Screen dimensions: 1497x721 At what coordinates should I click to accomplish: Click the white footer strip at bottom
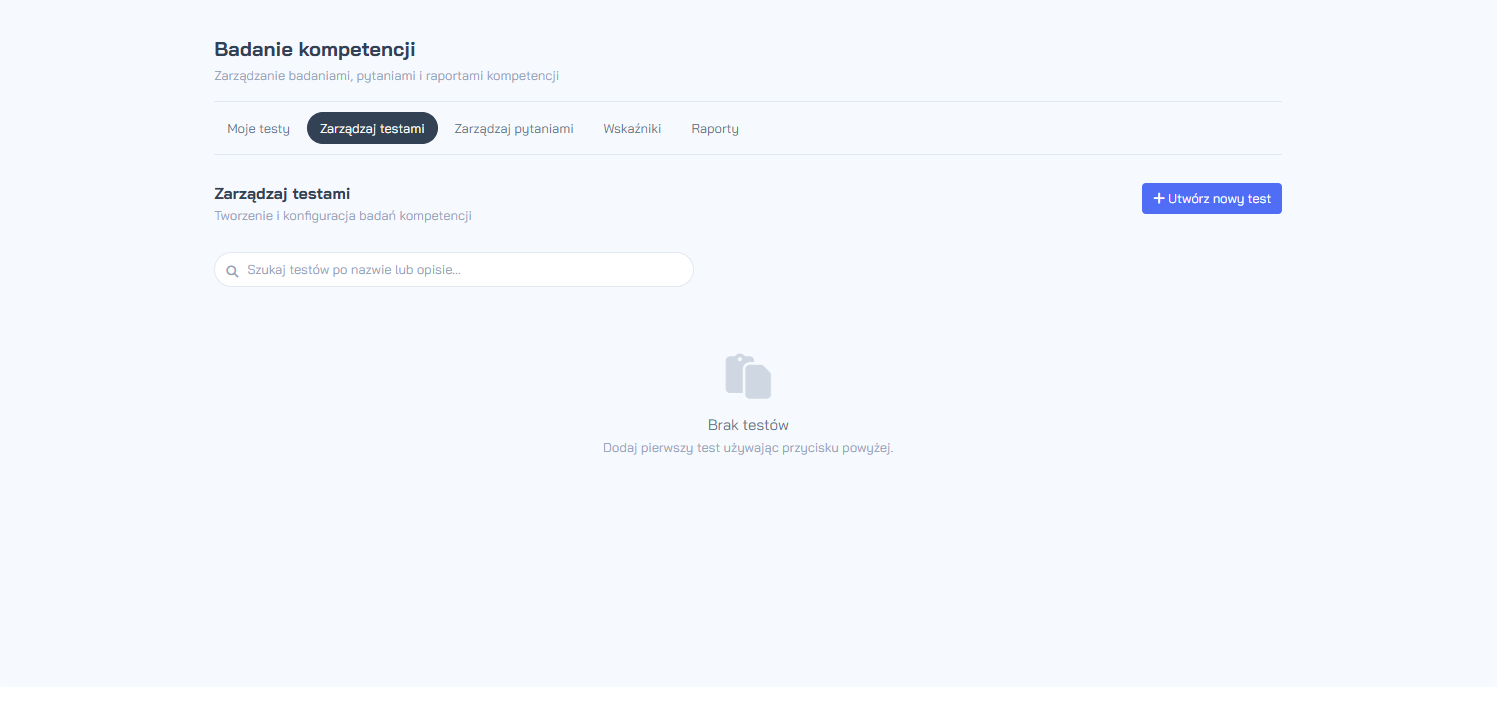748,704
